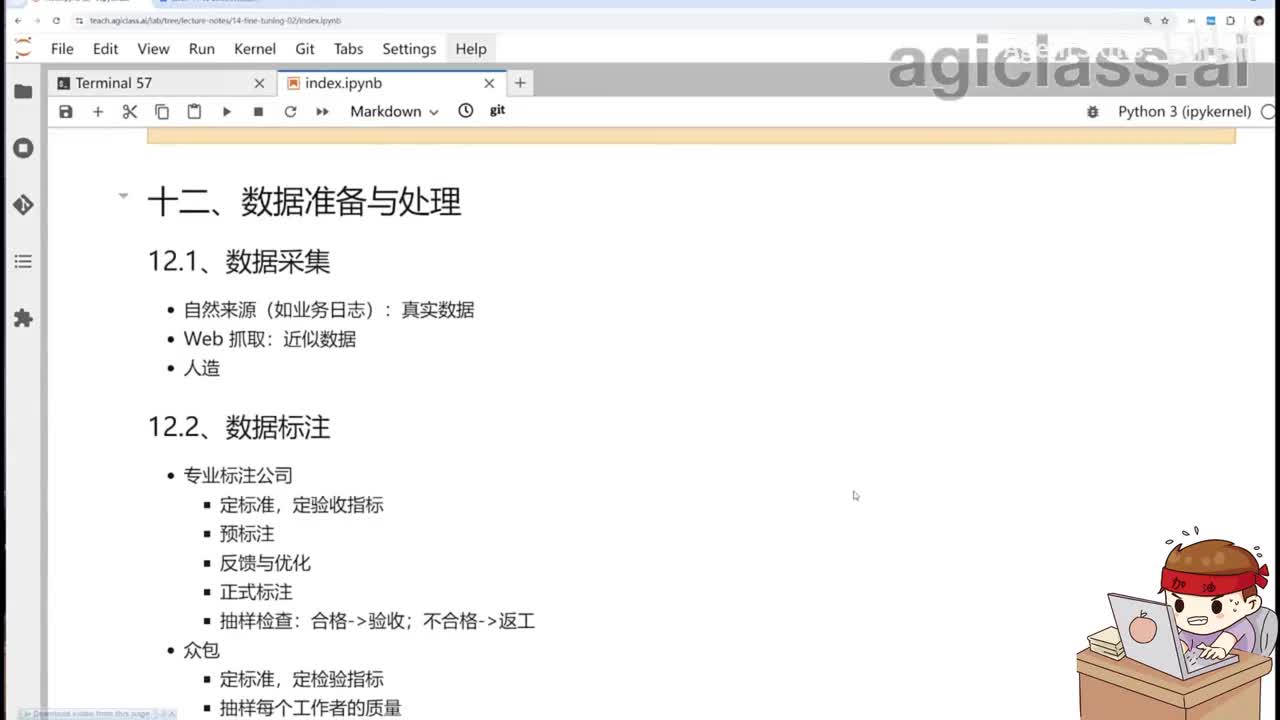Screen dimensions: 1280x720
Task: Open the cell type Markdown dropdown
Action: (394, 111)
